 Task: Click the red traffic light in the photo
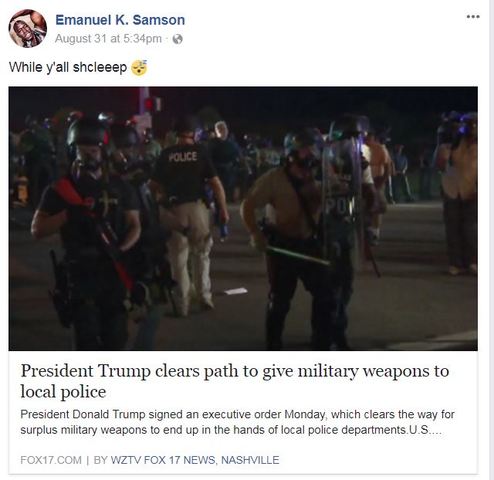pos(149,104)
